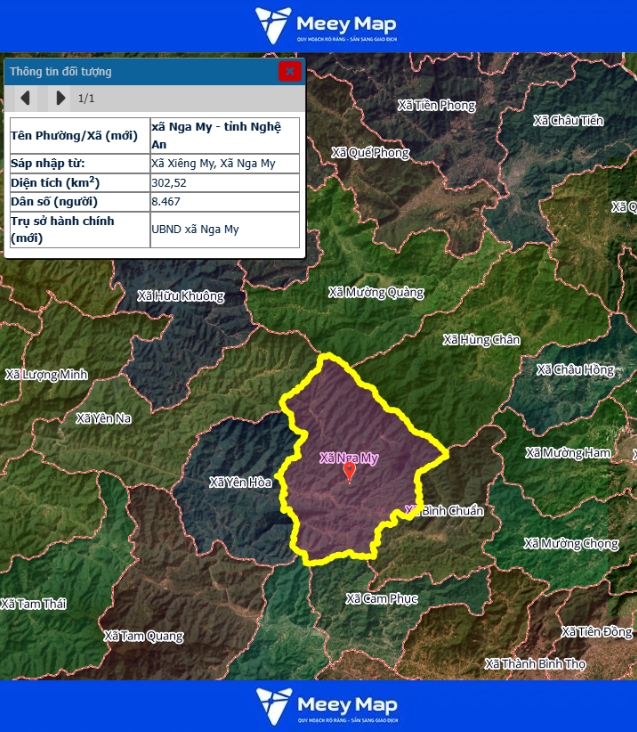
Task: Click the Xã Mường Chọng label
Action: pos(571,544)
